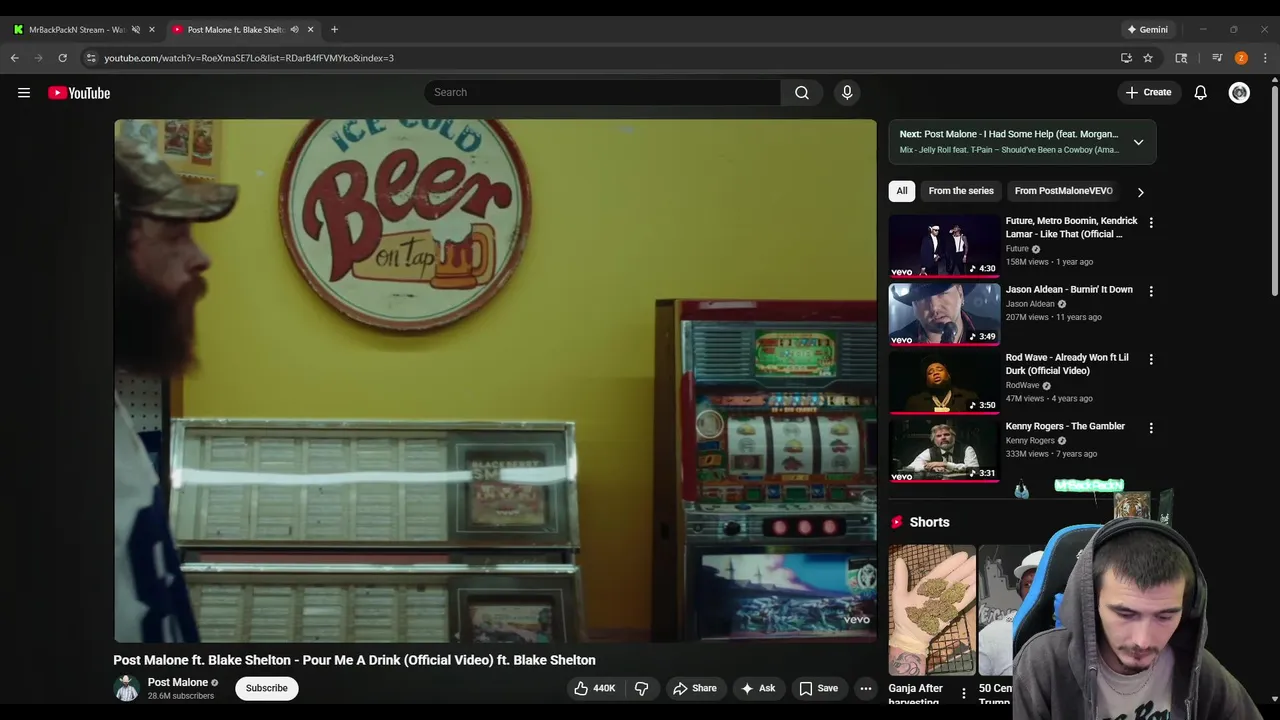Subscribe to Post Malone channel
This screenshot has width=1280, height=720.
[x=267, y=688]
